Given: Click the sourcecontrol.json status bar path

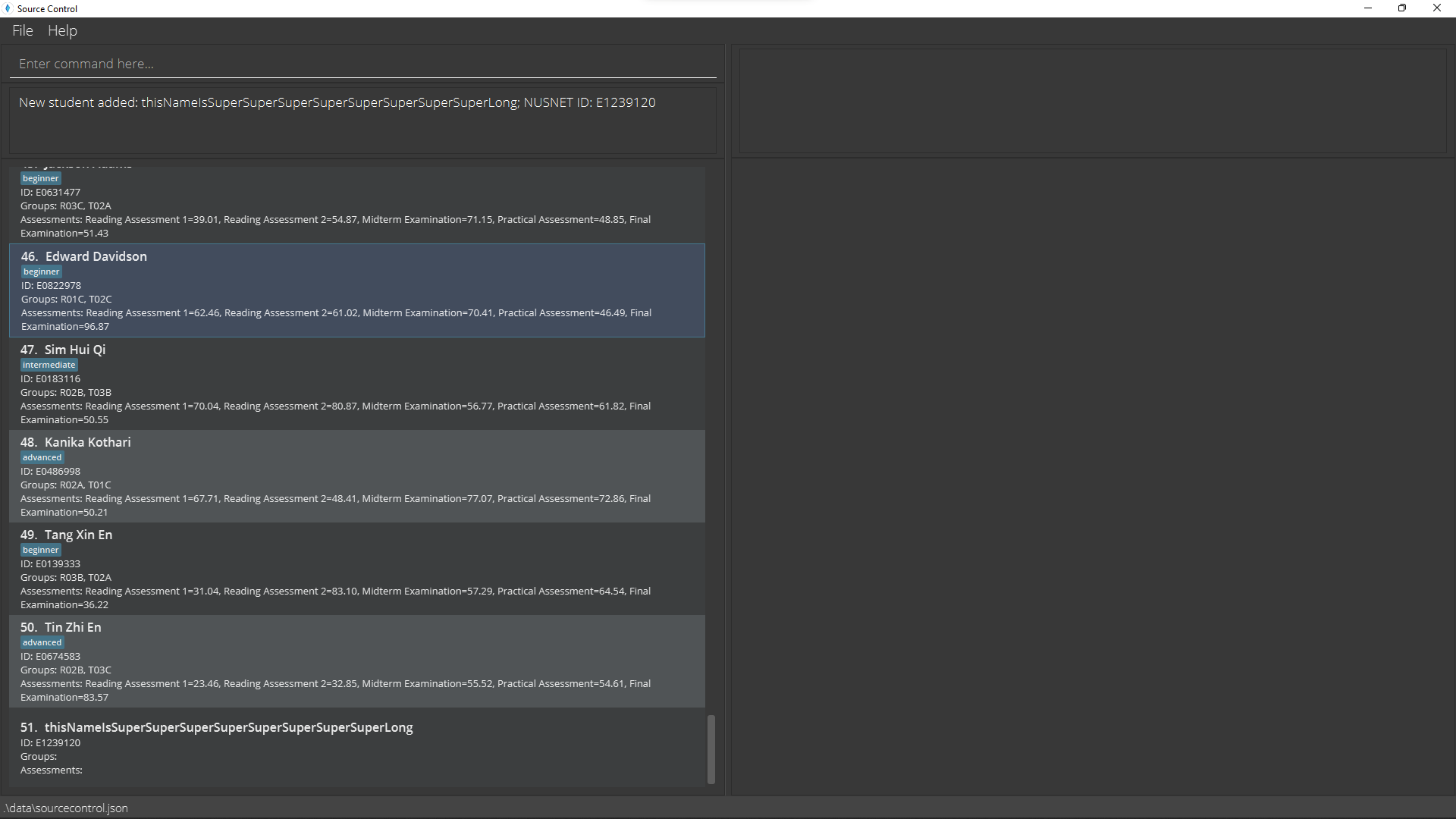Looking at the screenshot, I should click(66, 808).
